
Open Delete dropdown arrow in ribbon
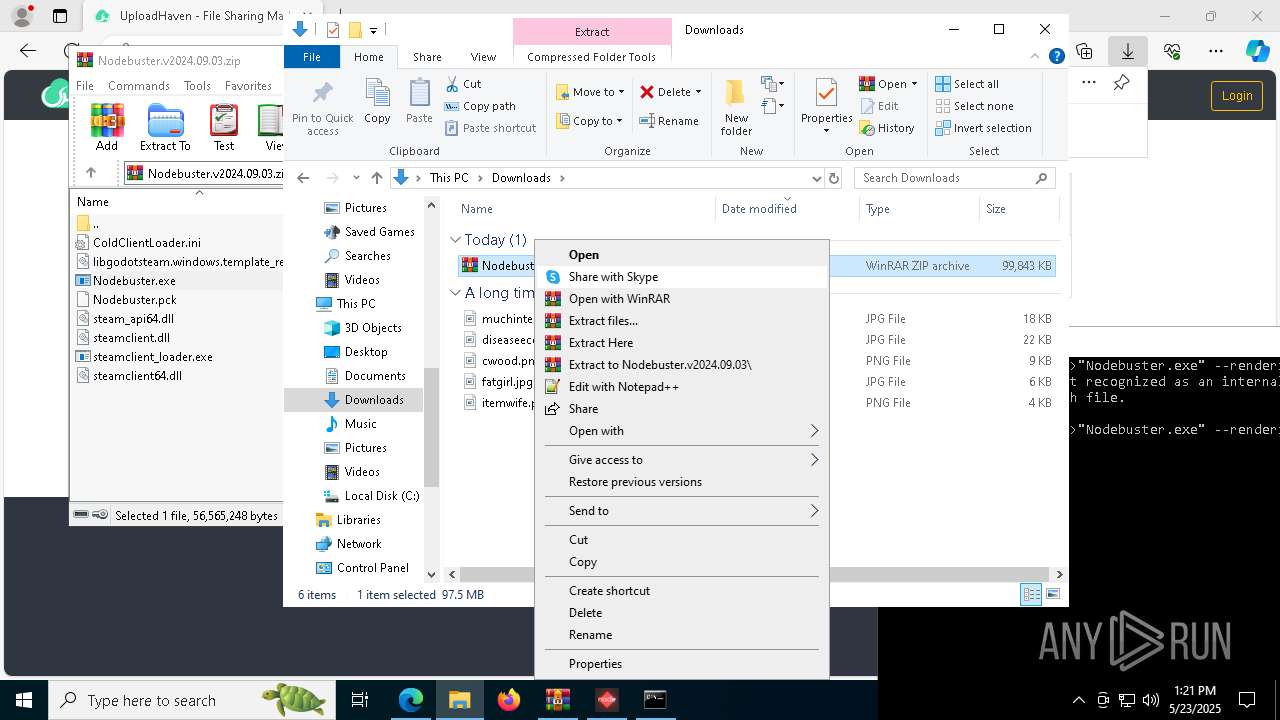(x=698, y=92)
